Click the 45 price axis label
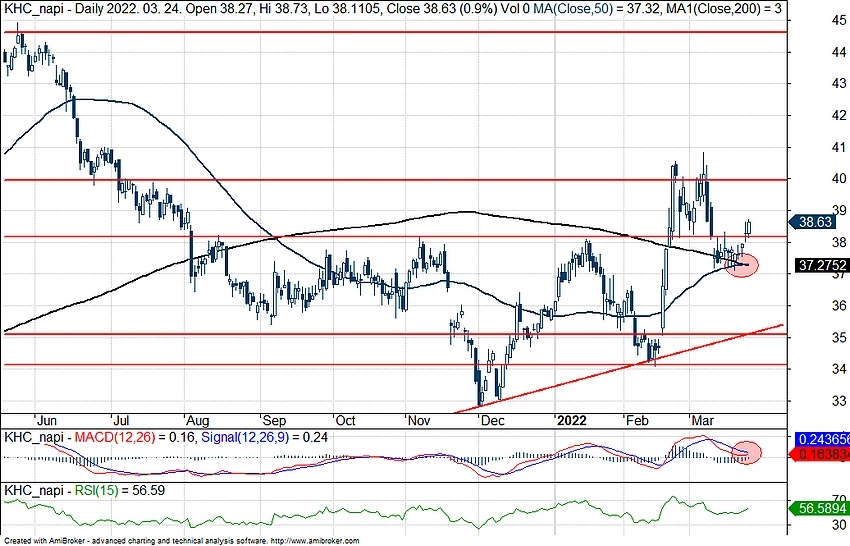 pyautogui.click(x=839, y=21)
